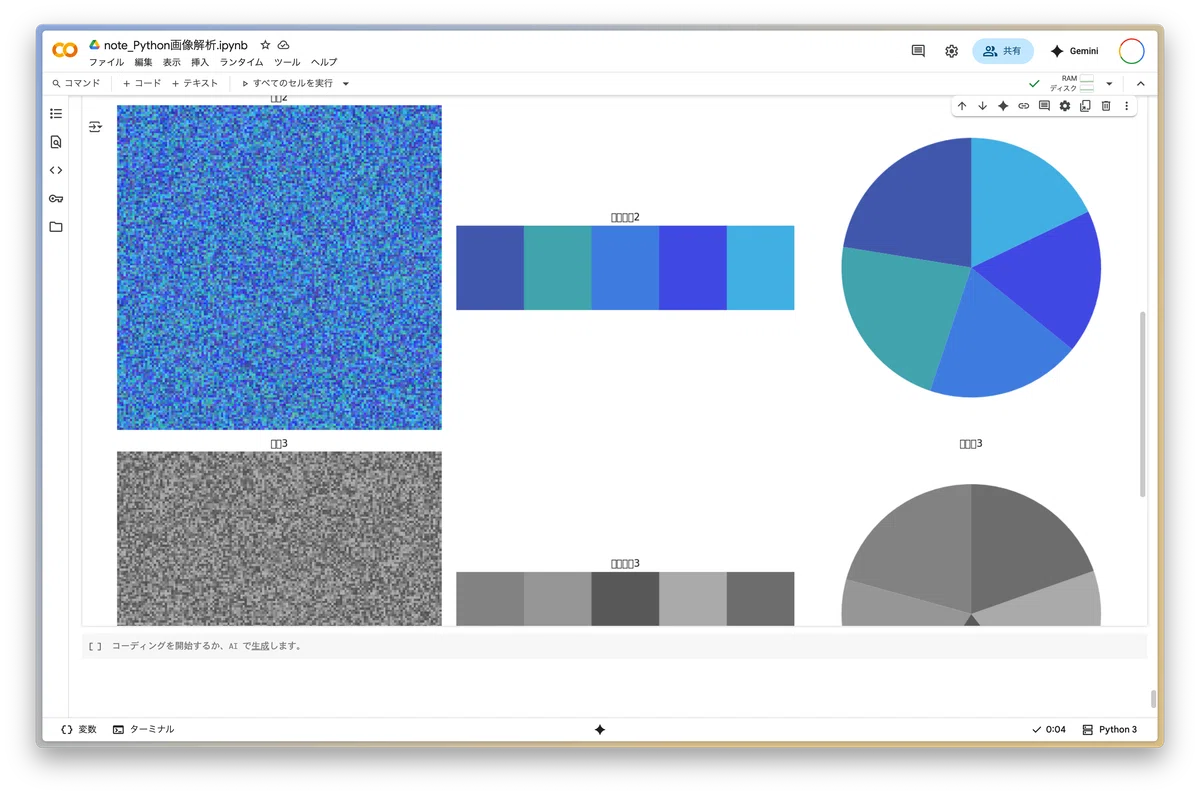
Task: Open more cell actions menu
Action: [x=1126, y=106]
